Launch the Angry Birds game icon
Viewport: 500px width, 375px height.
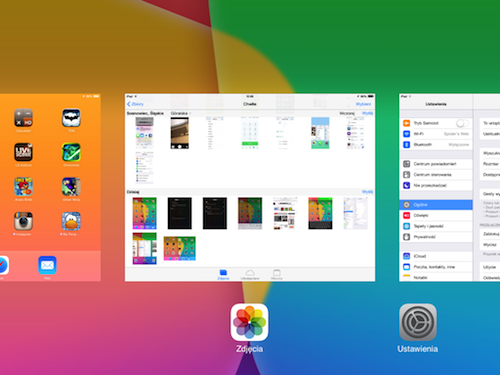23,187
